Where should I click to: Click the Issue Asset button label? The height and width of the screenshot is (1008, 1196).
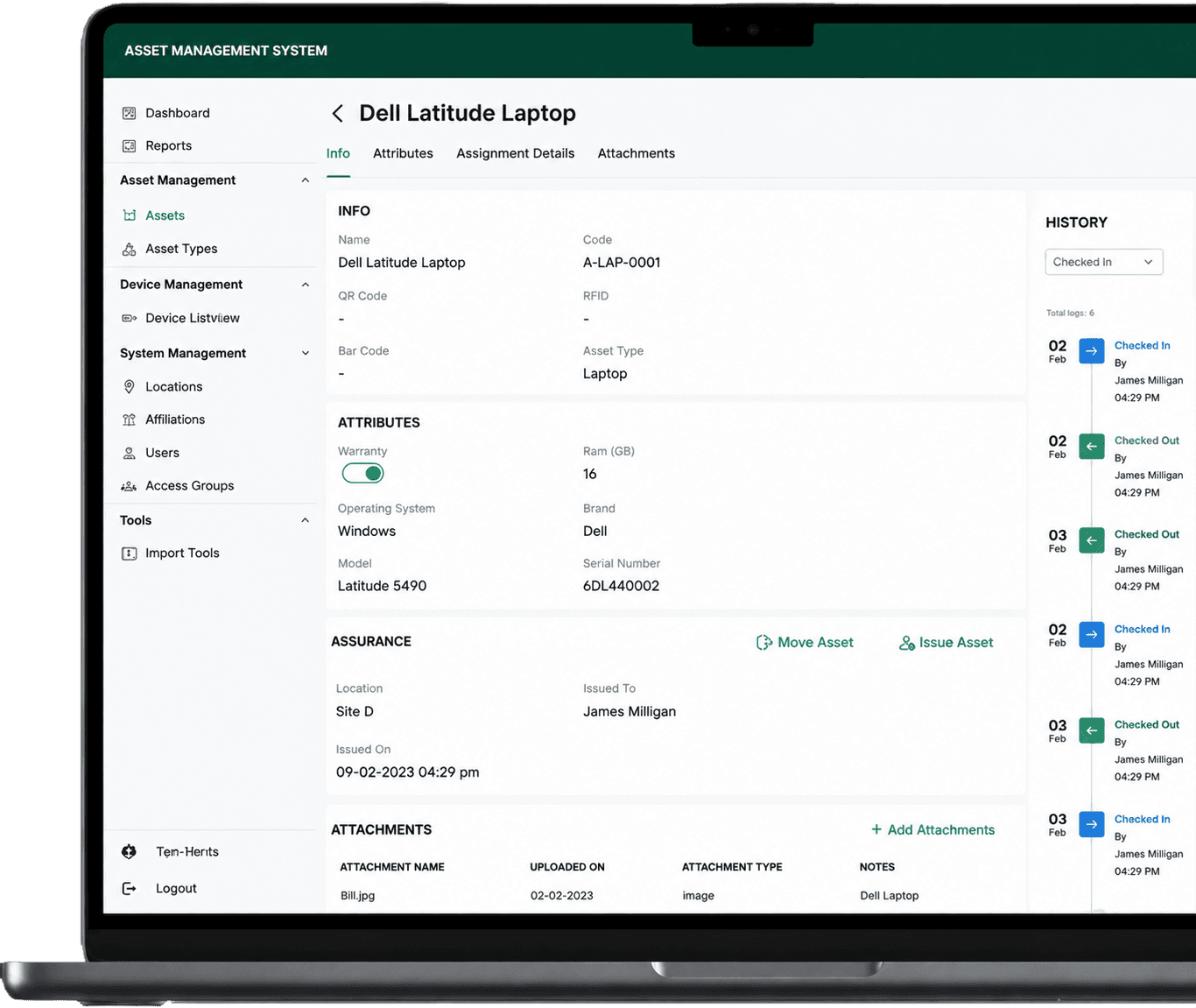(x=956, y=643)
